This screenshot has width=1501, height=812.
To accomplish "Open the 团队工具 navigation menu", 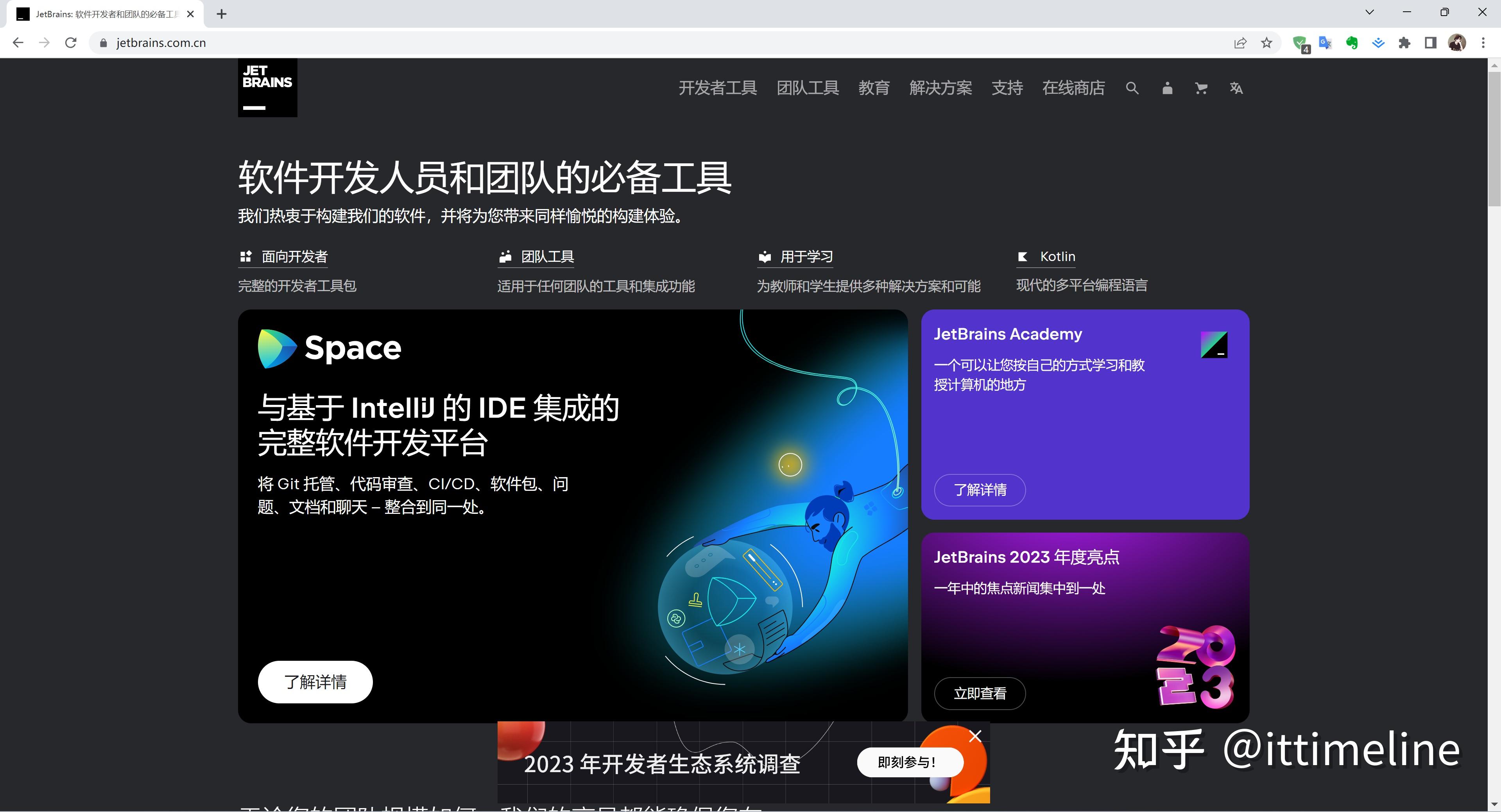I will [808, 88].
